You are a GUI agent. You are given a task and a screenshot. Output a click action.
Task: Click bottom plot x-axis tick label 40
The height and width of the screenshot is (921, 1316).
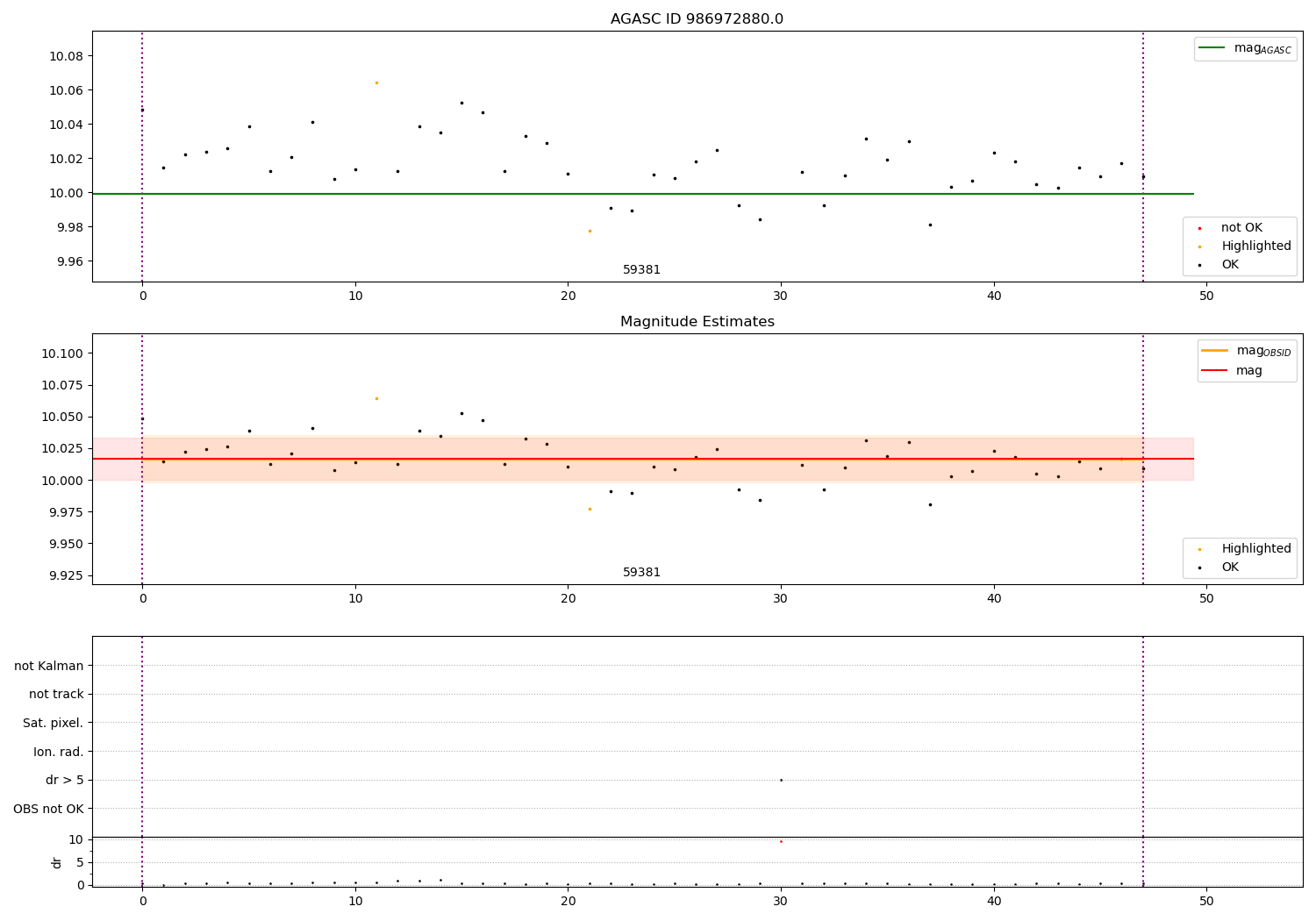click(994, 902)
